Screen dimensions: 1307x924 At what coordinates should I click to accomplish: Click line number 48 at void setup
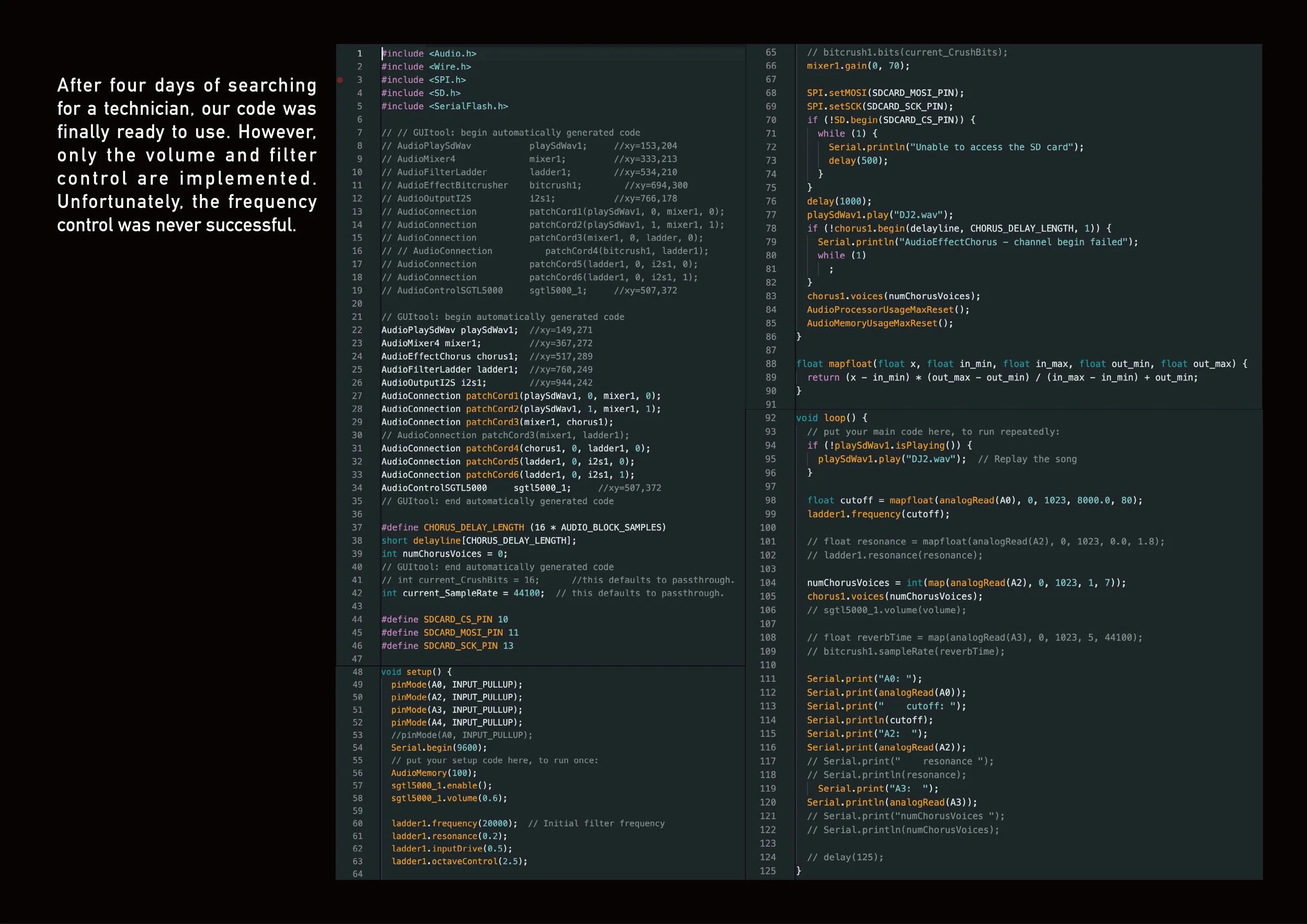pyautogui.click(x=357, y=672)
